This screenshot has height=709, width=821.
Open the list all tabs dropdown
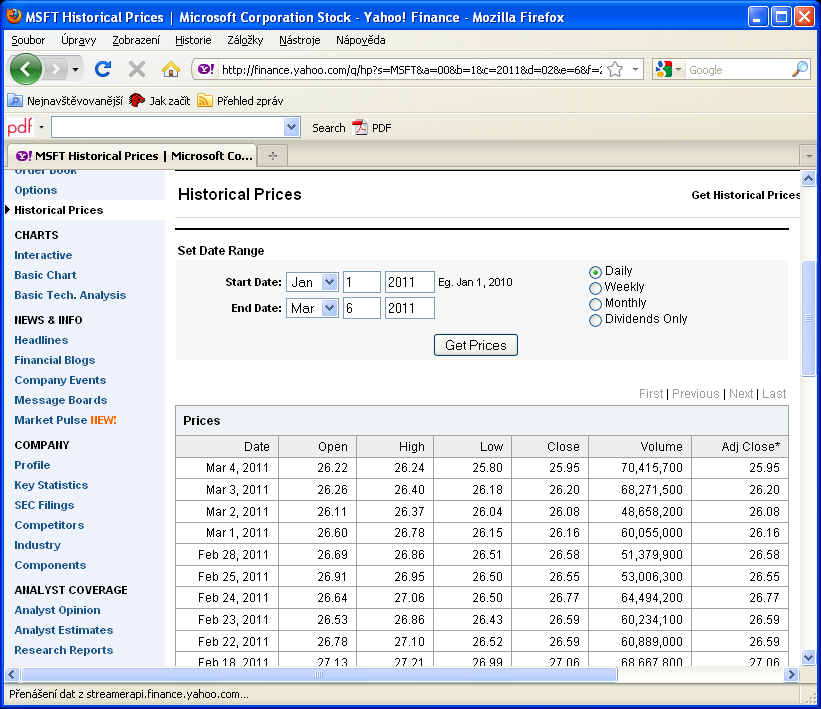point(808,156)
